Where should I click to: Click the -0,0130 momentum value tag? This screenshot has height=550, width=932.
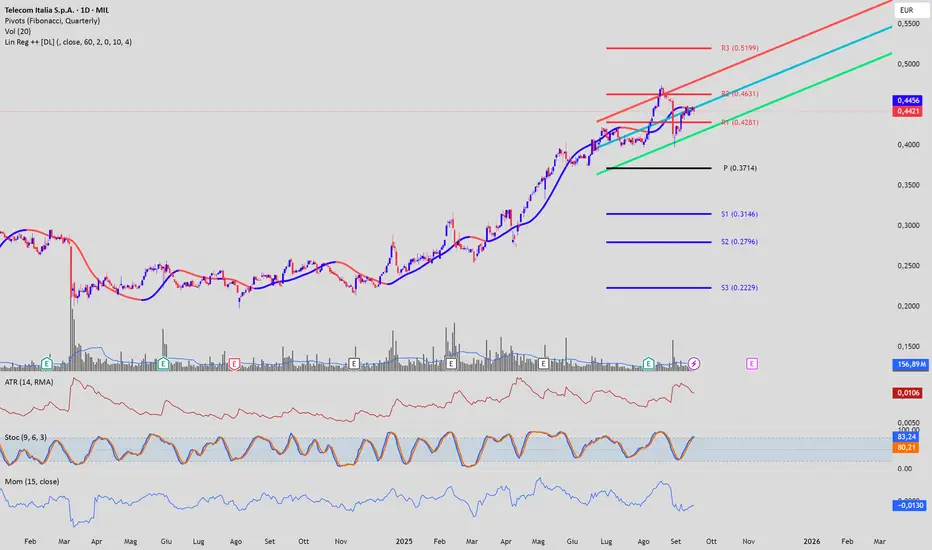pos(910,505)
